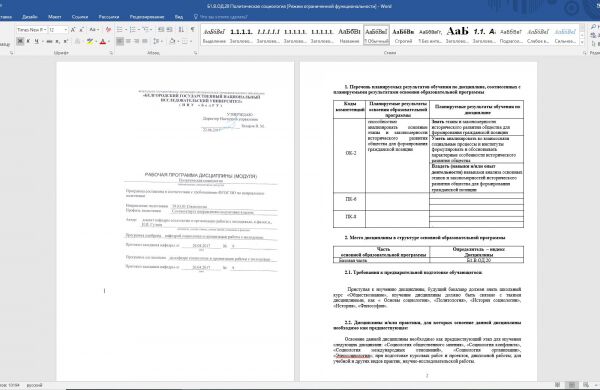Open the text effects button
The width and height of the screenshot is (600, 390).
tap(78, 41)
